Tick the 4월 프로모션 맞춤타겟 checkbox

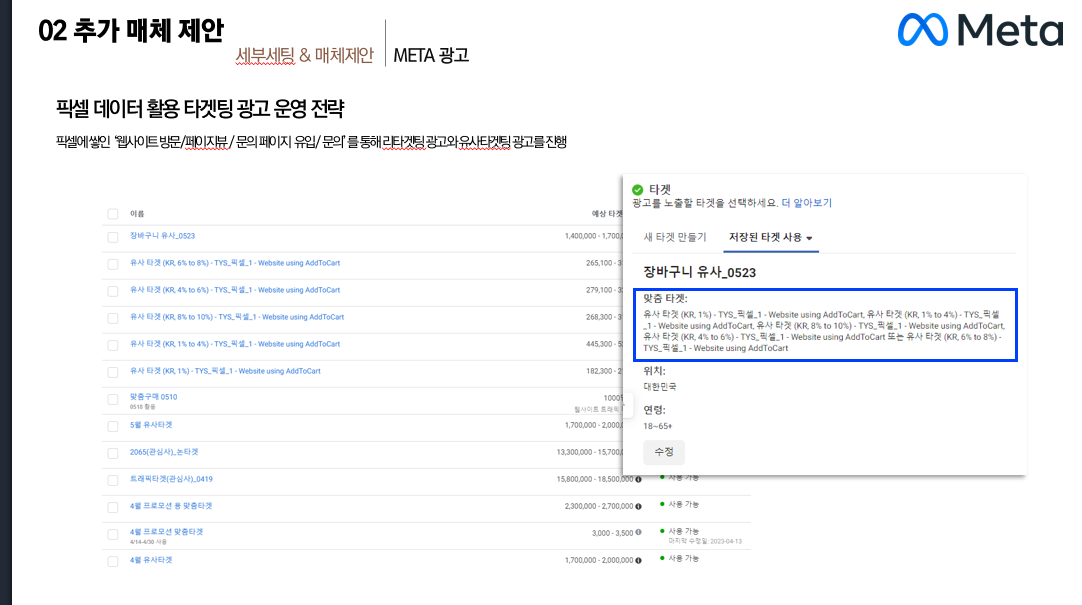click(113, 534)
